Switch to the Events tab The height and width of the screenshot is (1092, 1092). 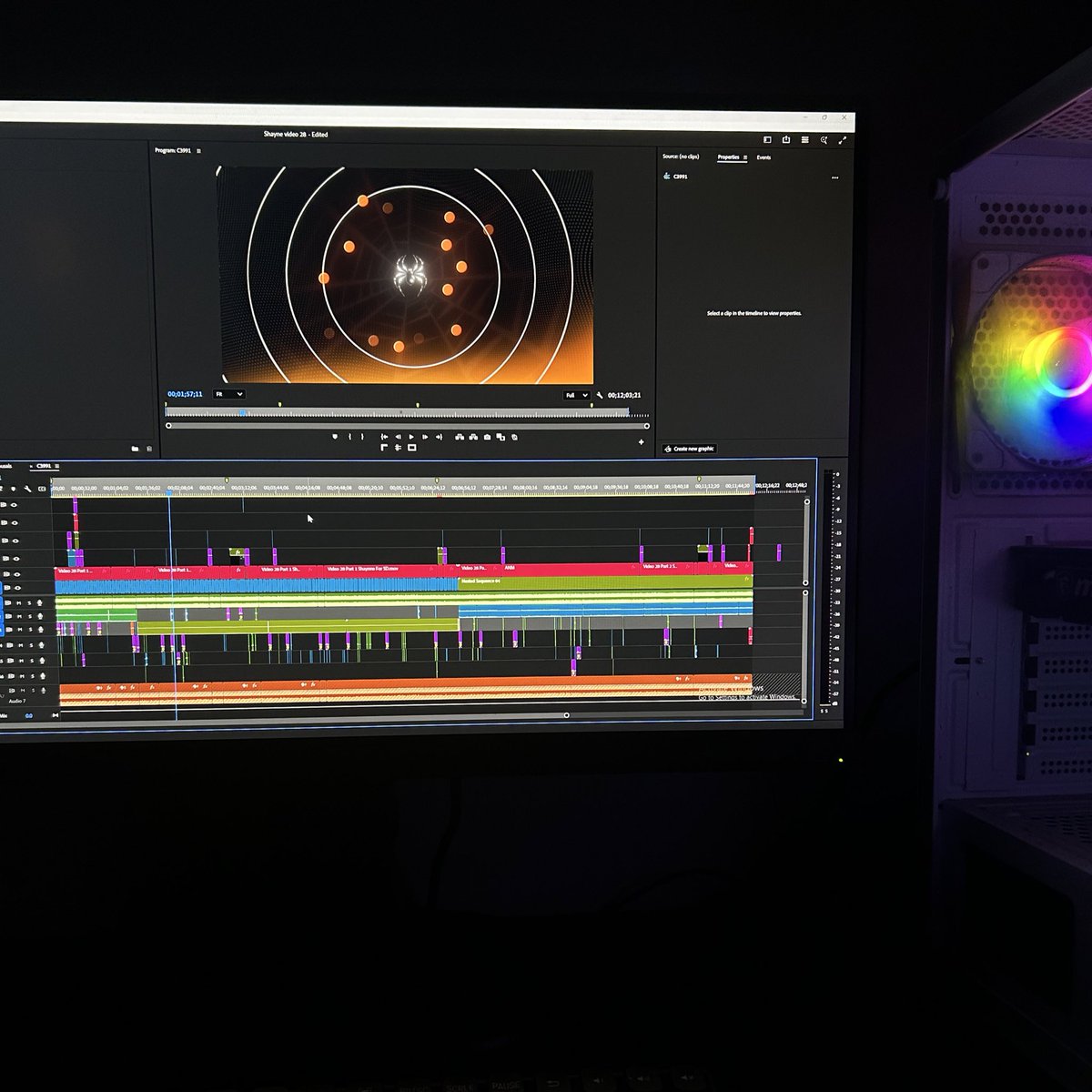coord(763,157)
